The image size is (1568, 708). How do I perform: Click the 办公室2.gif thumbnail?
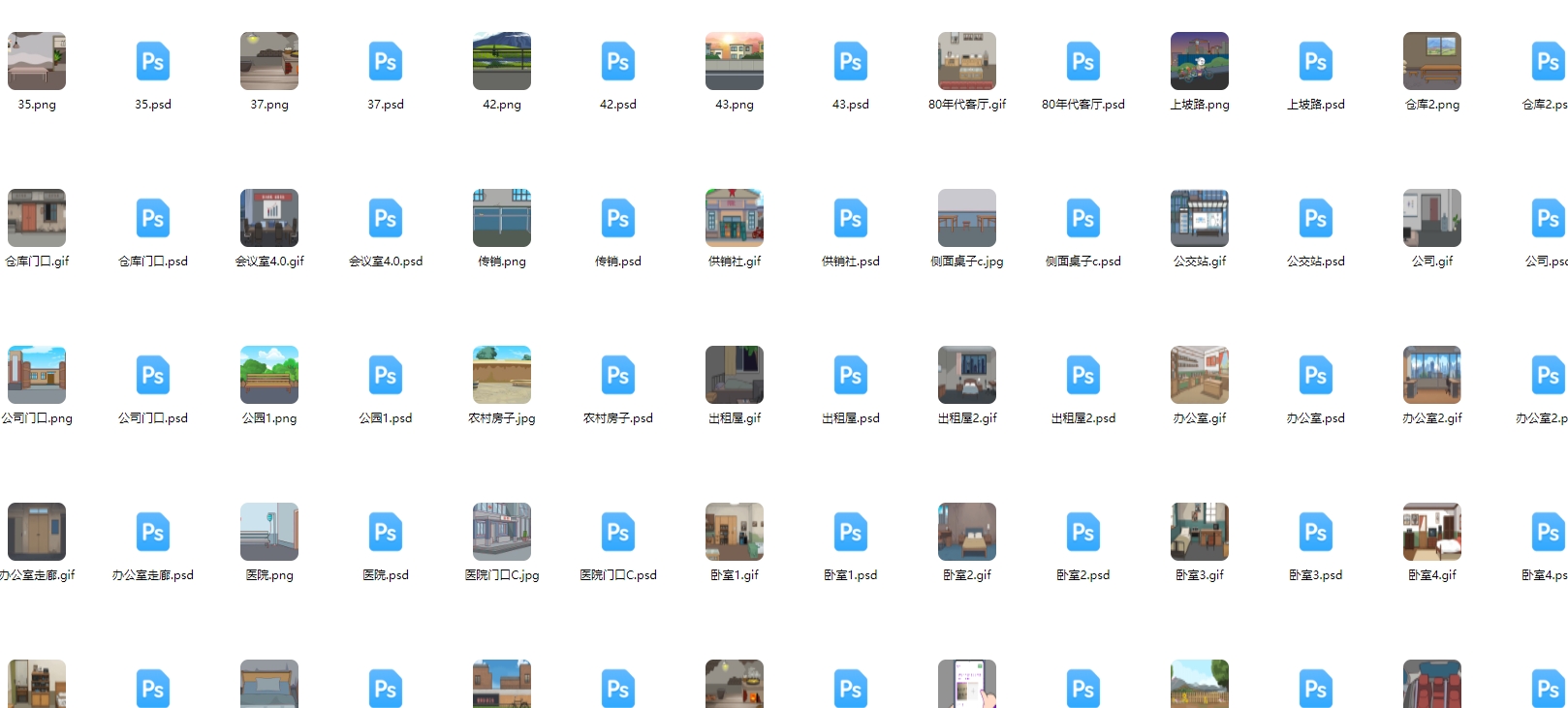(x=1432, y=375)
